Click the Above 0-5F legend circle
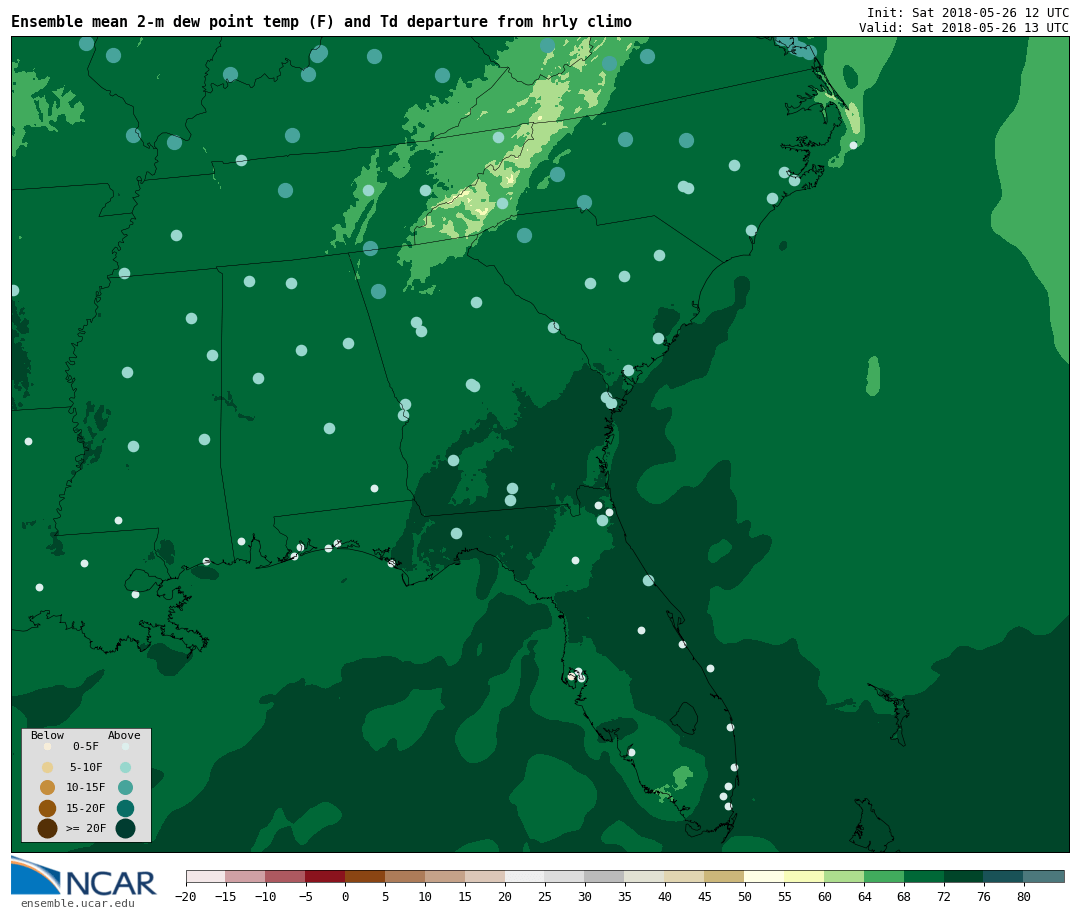 click(x=125, y=746)
